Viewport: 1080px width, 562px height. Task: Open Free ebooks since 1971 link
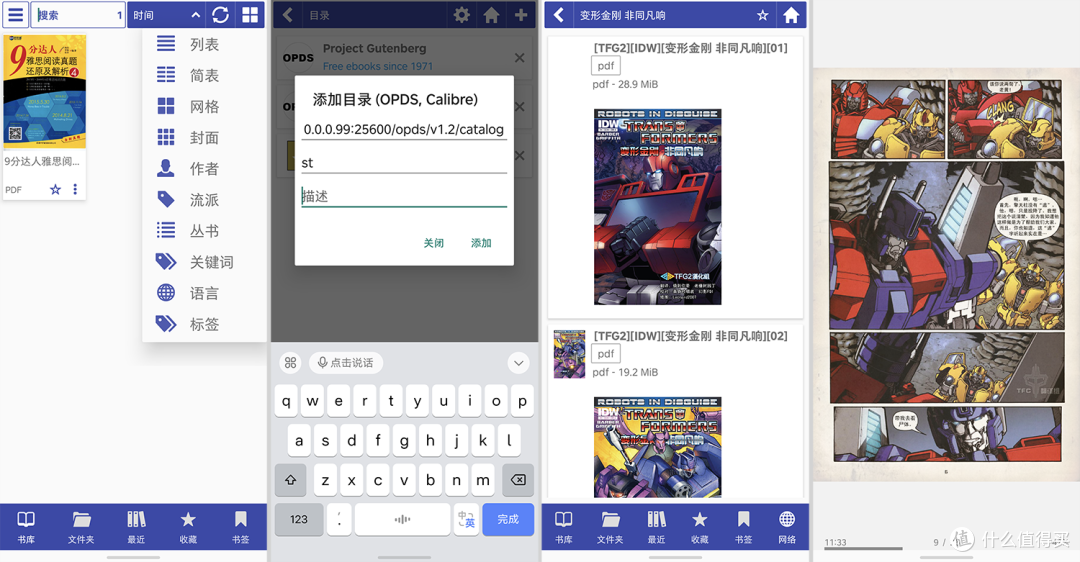click(377, 66)
